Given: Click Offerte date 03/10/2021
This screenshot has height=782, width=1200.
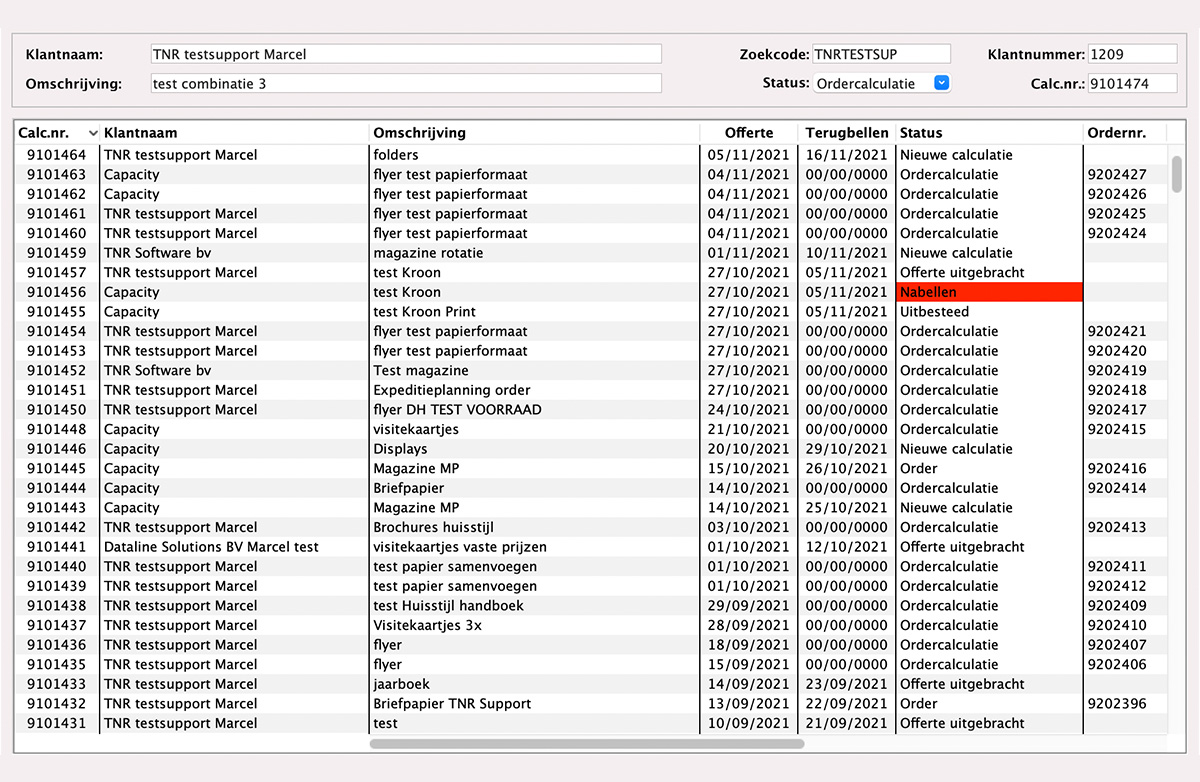Looking at the screenshot, I should (x=748, y=527).
